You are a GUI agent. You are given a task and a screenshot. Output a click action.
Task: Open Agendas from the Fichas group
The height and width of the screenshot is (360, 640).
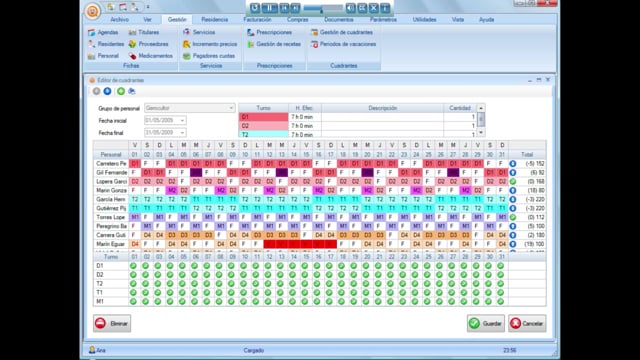click(x=103, y=32)
